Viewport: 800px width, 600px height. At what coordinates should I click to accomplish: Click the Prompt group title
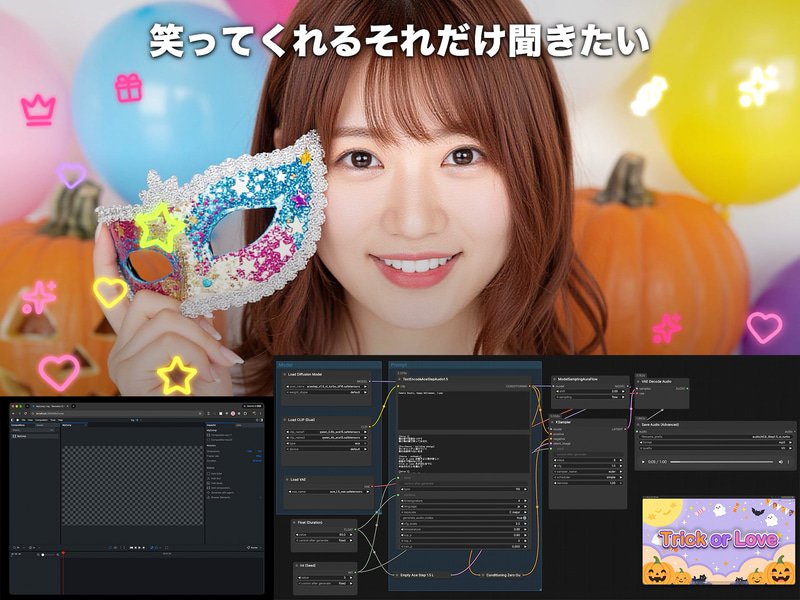pos(399,365)
